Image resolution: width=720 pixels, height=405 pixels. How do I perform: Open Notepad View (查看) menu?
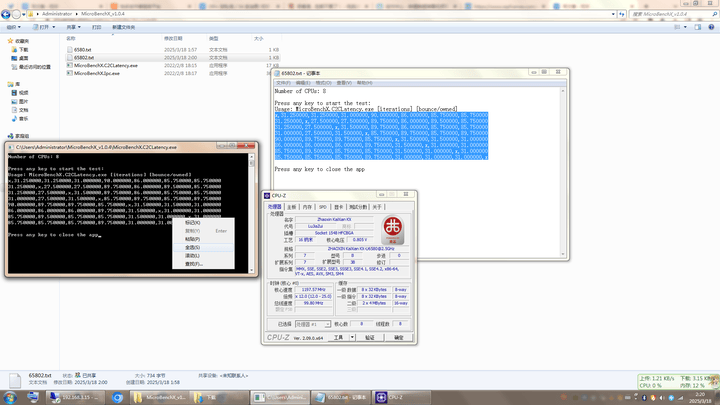(x=344, y=83)
